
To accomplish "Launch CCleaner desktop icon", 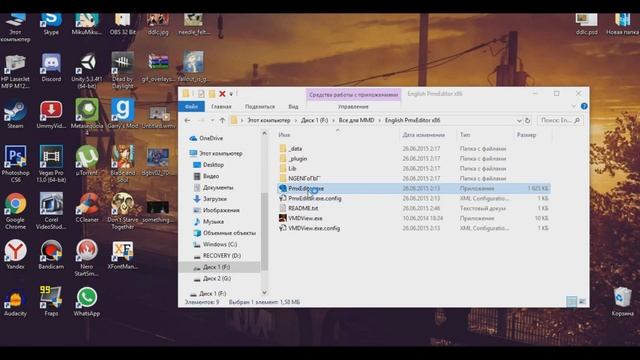I will (87, 207).
